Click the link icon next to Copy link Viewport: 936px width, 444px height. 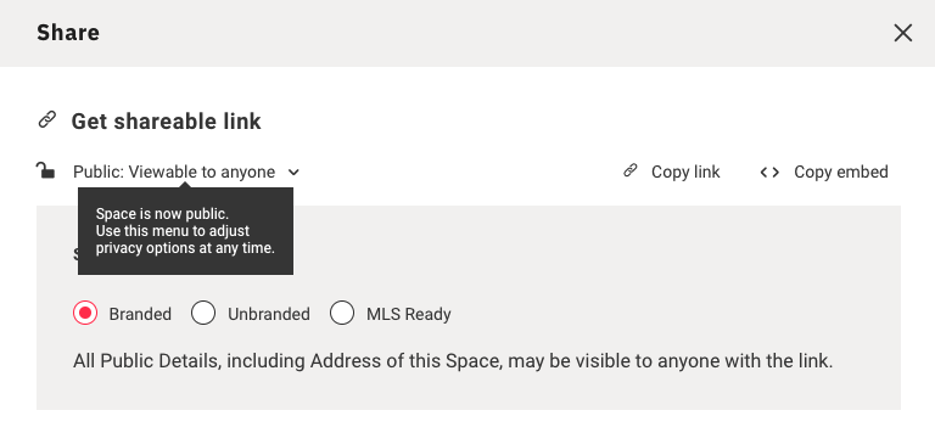(x=630, y=171)
